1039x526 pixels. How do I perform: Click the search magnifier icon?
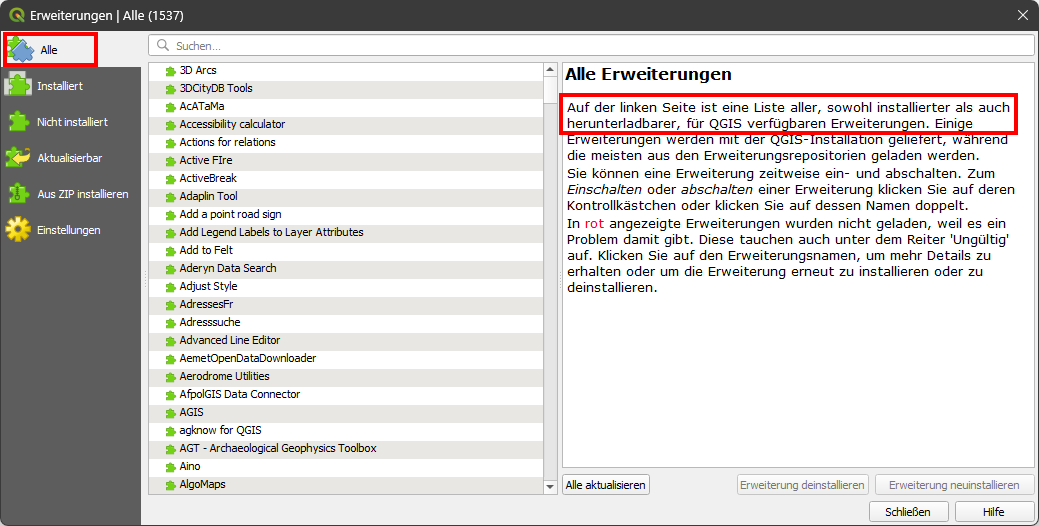tap(162, 46)
